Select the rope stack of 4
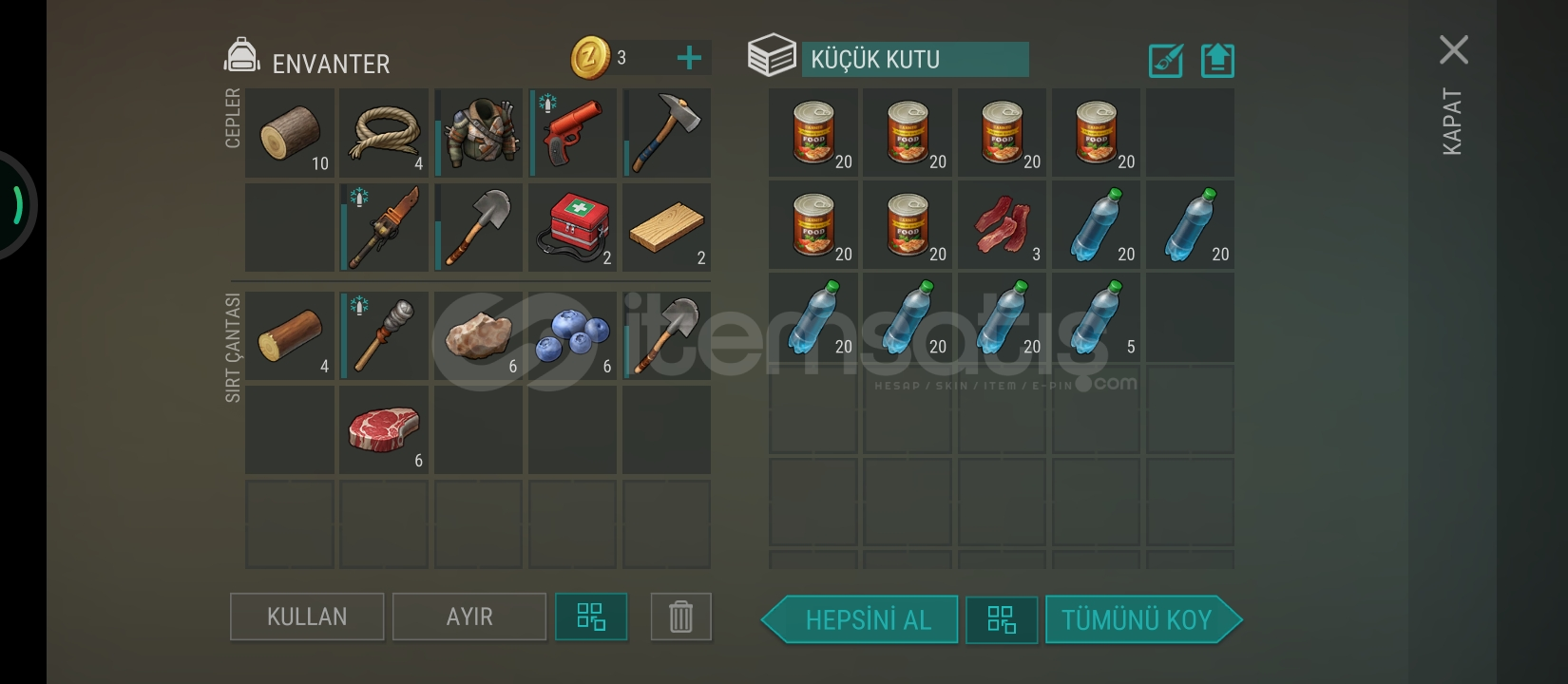This screenshot has height=684, width=1568. point(384,133)
